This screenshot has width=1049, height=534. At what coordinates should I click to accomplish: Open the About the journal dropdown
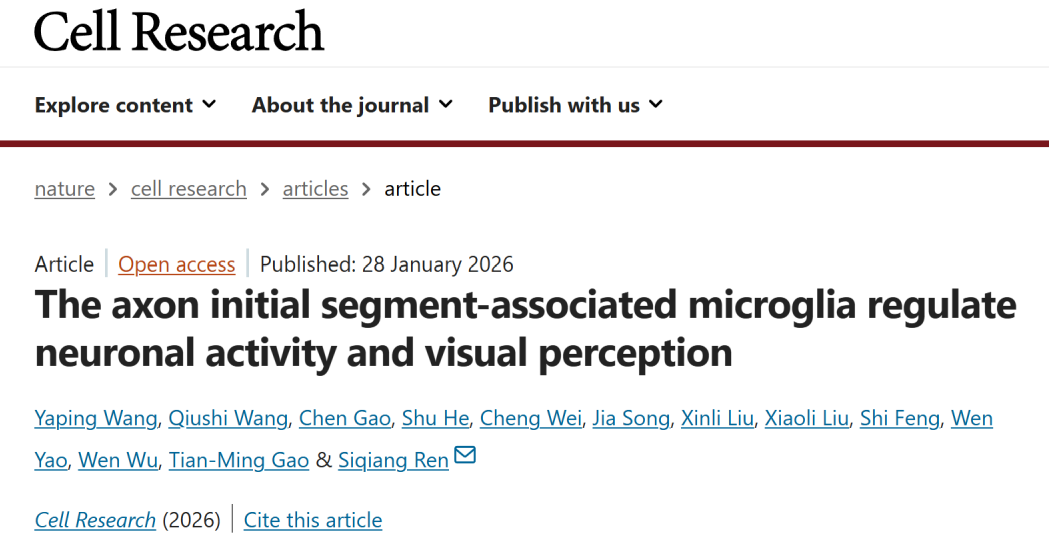click(352, 105)
